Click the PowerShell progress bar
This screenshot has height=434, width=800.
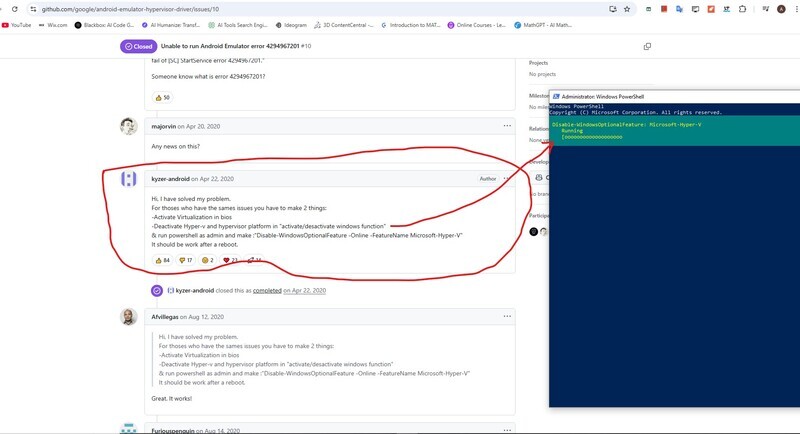pos(592,137)
